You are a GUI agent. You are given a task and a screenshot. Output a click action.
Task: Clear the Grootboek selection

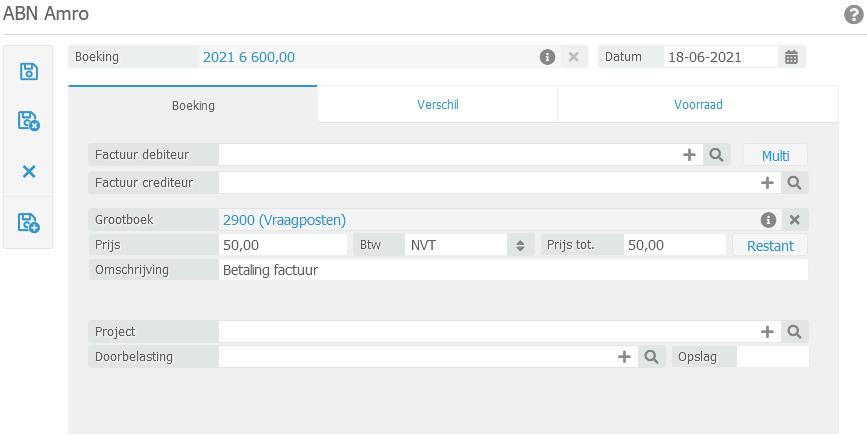tap(795, 220)
